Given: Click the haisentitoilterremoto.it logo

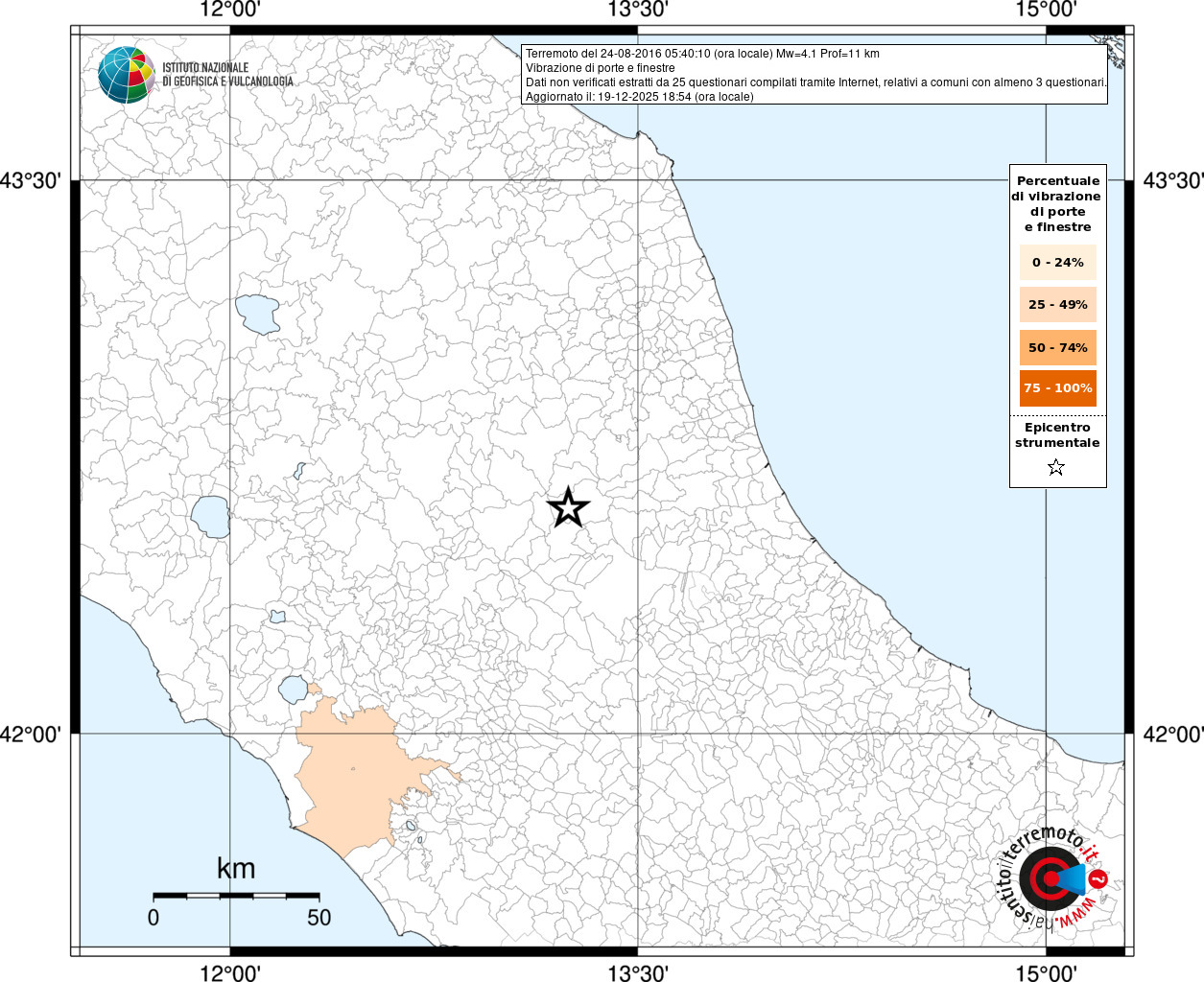Looking at the screenshot, I should pos(1053,877).
